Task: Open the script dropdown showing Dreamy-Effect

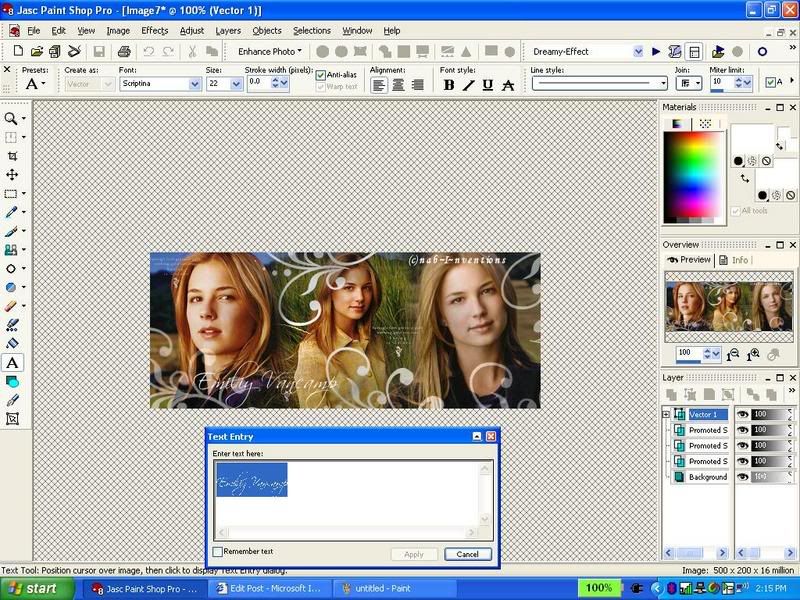Action: point(638,52)
